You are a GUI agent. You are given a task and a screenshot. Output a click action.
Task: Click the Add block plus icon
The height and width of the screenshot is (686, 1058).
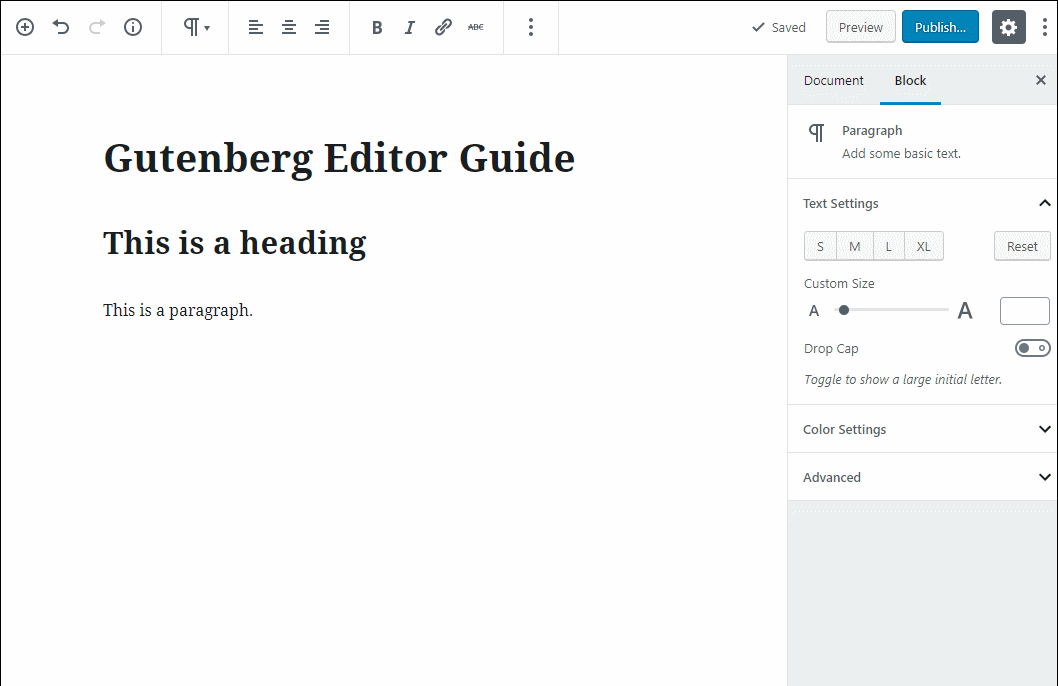click(x=25, y=27)
